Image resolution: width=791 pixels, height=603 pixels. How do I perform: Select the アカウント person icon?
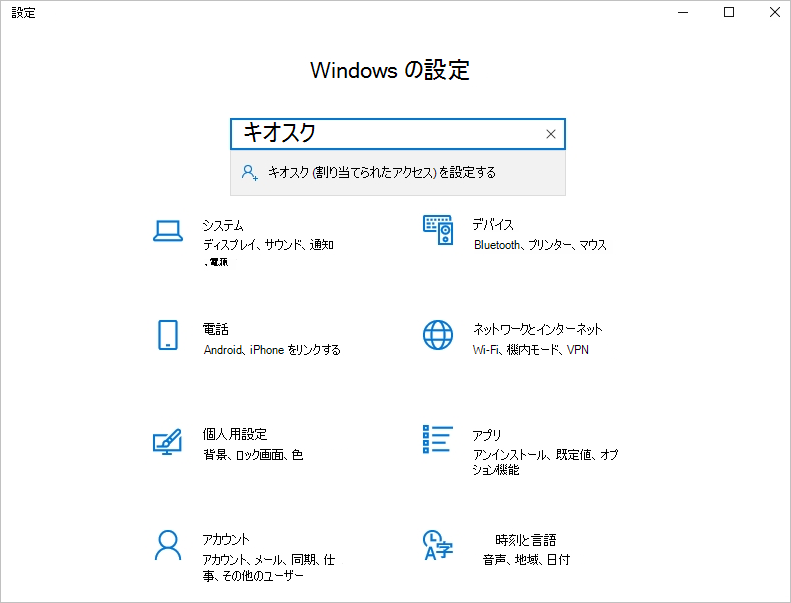pos(168,545)
